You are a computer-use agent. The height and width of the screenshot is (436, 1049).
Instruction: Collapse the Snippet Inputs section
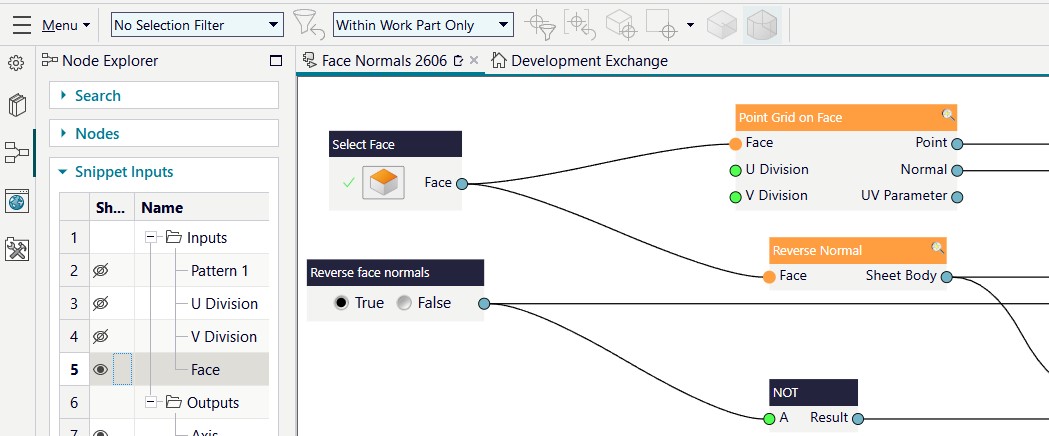[63, 172]
